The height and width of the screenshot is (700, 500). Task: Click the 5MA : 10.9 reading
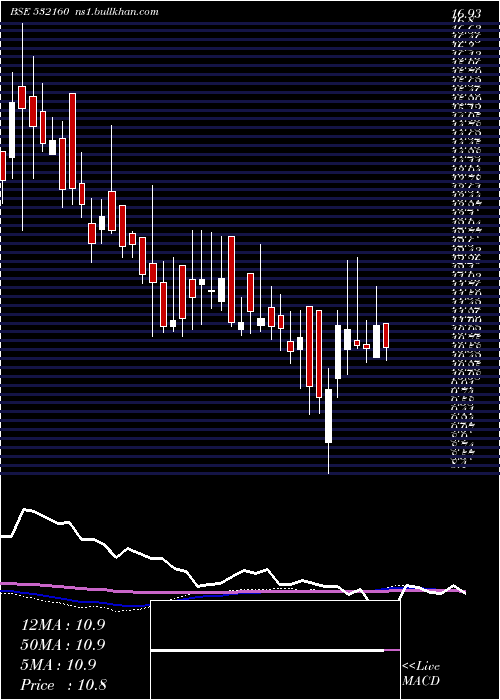pyautogui.click(x=58, y=665)
